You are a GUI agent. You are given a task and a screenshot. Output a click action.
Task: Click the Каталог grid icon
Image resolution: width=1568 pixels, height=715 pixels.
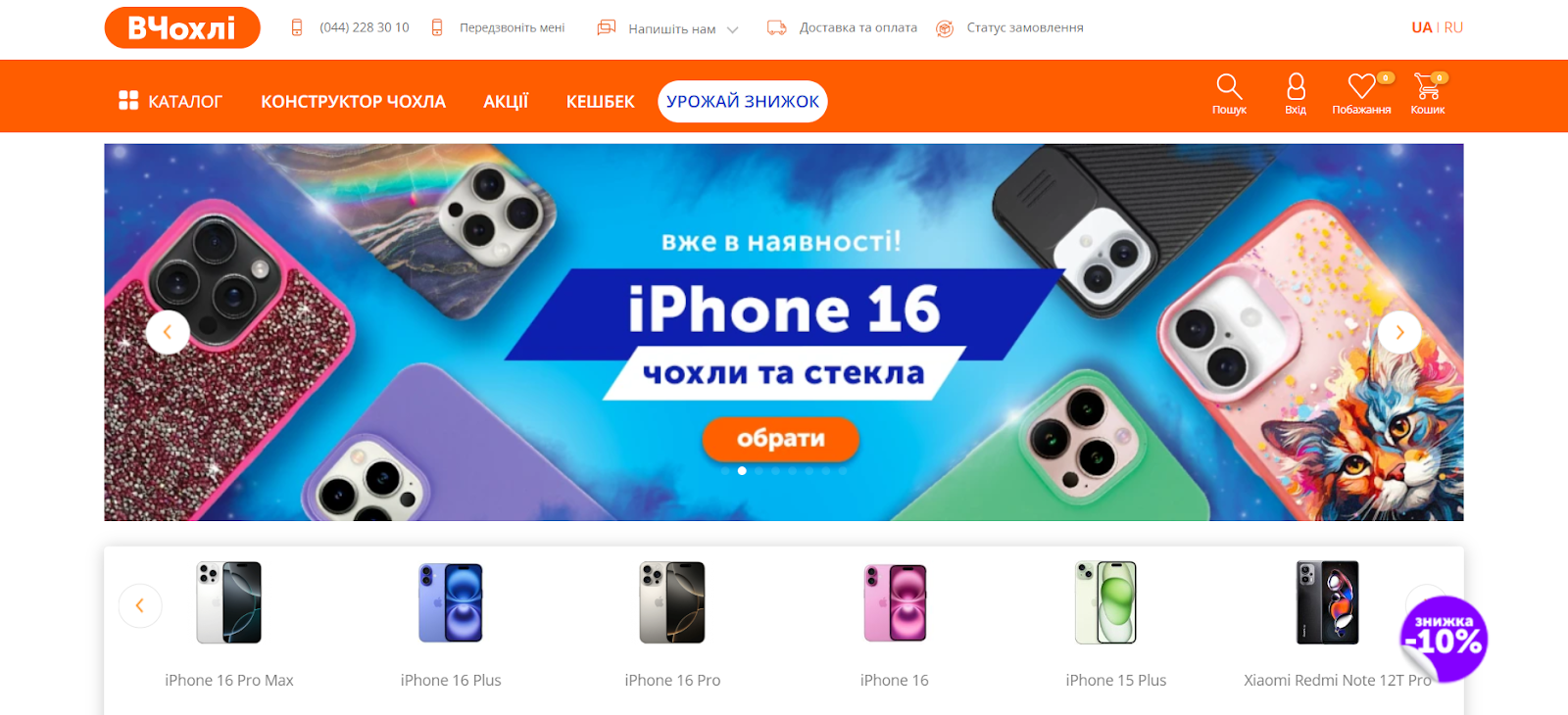pyautogui.click(x=128, y=100)
